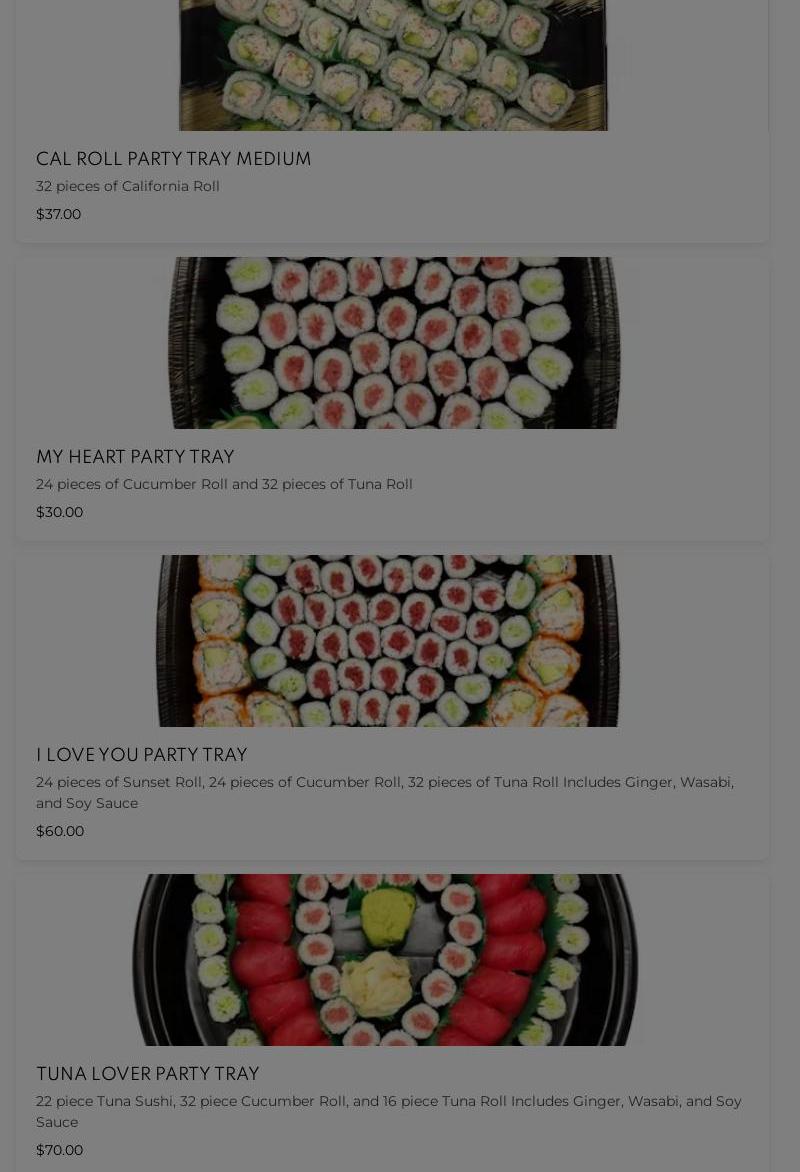
Task: Select the I LOVE YOU PARTY TRAY title
Action: (141, 755)
